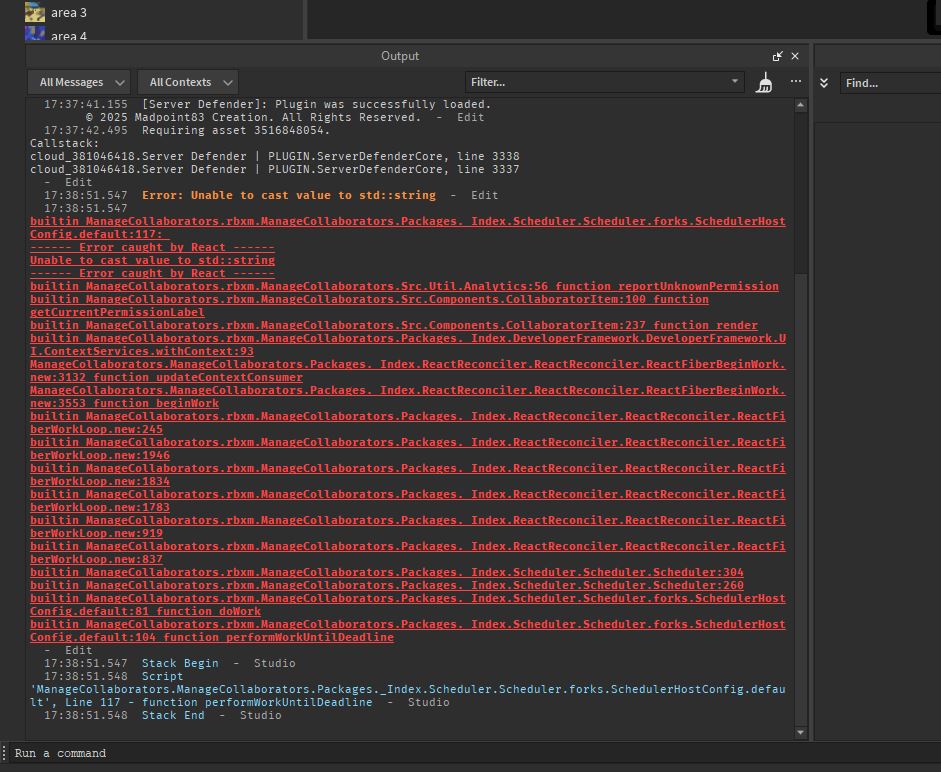Close the Output panel
The height and width of the screenshot is (772, 941).
point(795,56)
